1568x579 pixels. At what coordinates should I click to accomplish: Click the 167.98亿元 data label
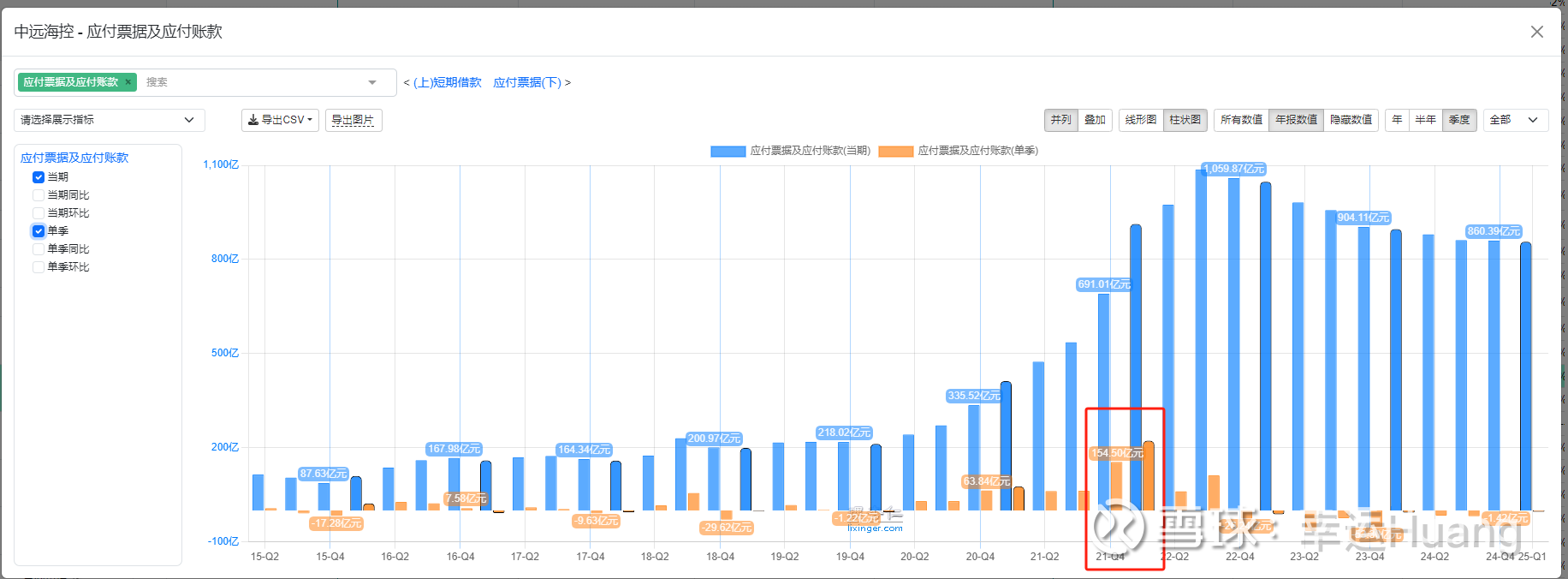pos(454,449)
